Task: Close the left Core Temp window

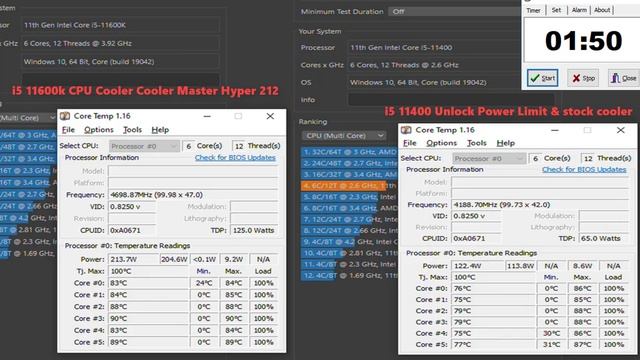Action: click(x=270, y=116)
